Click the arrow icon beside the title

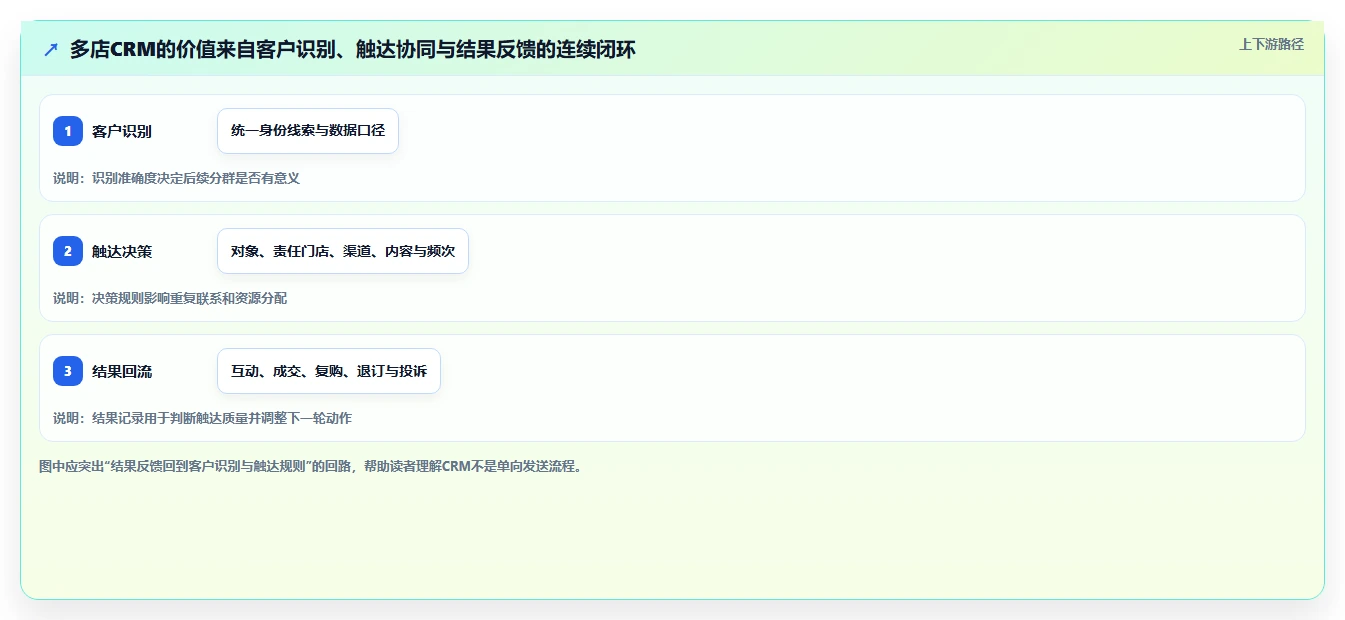(x=51, y=49)
